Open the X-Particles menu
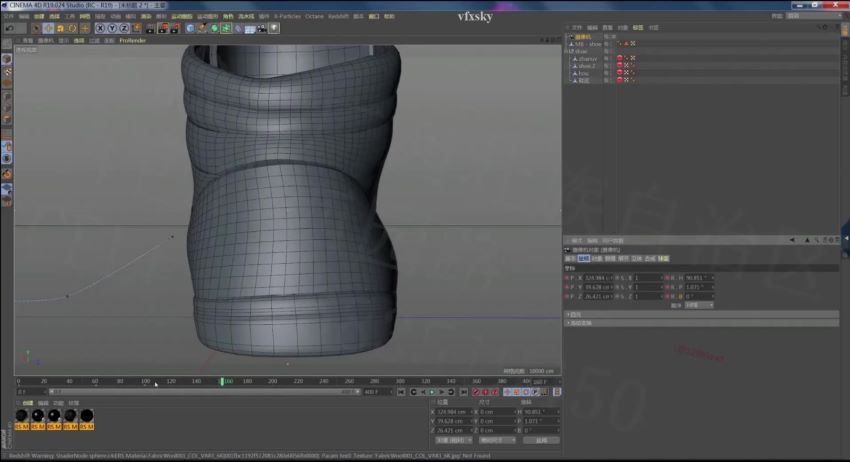Screen dimensions: 850x462 287,16
